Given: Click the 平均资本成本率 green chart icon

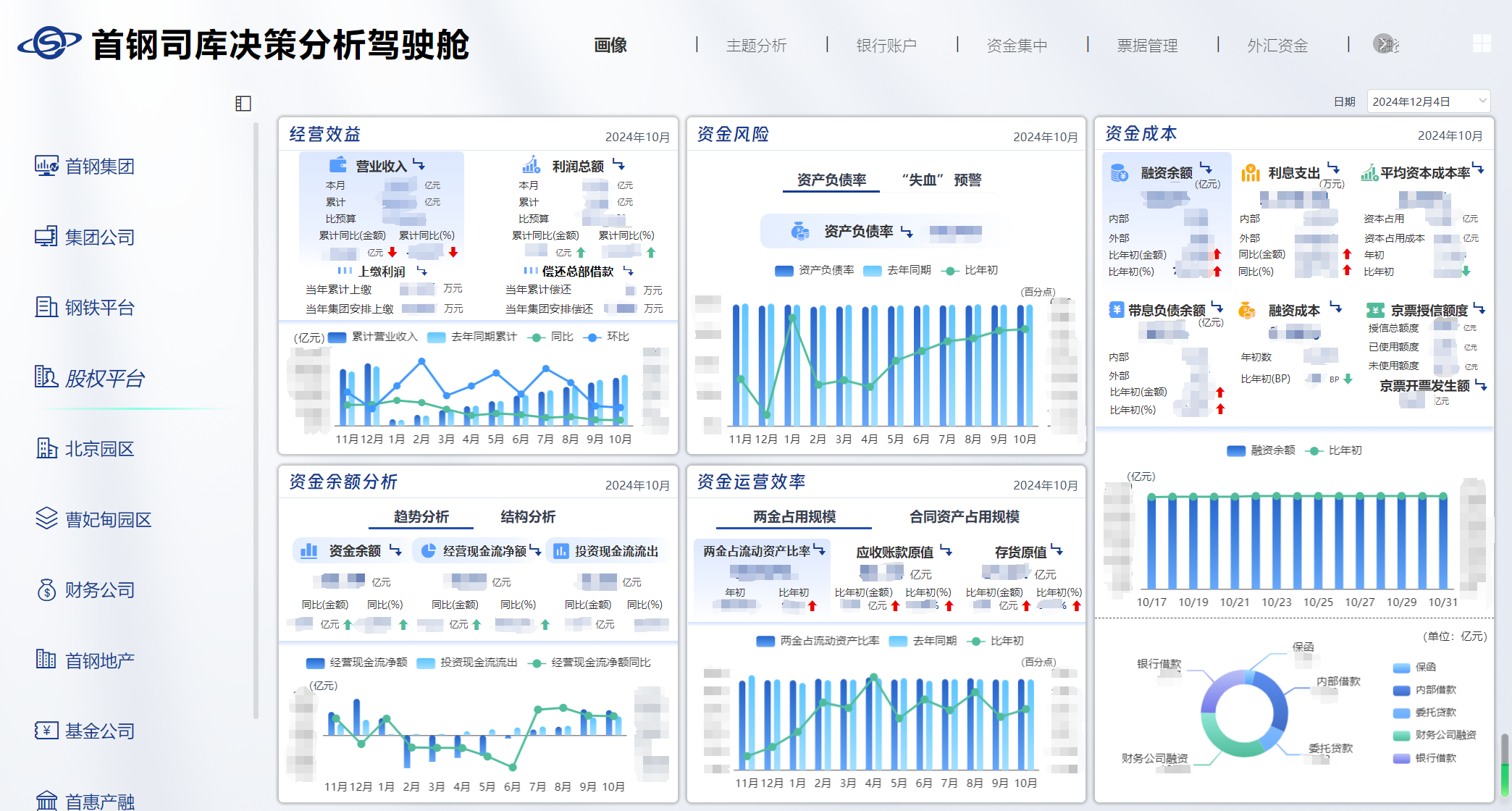Looking at the screenshot, I should 1369,172.
